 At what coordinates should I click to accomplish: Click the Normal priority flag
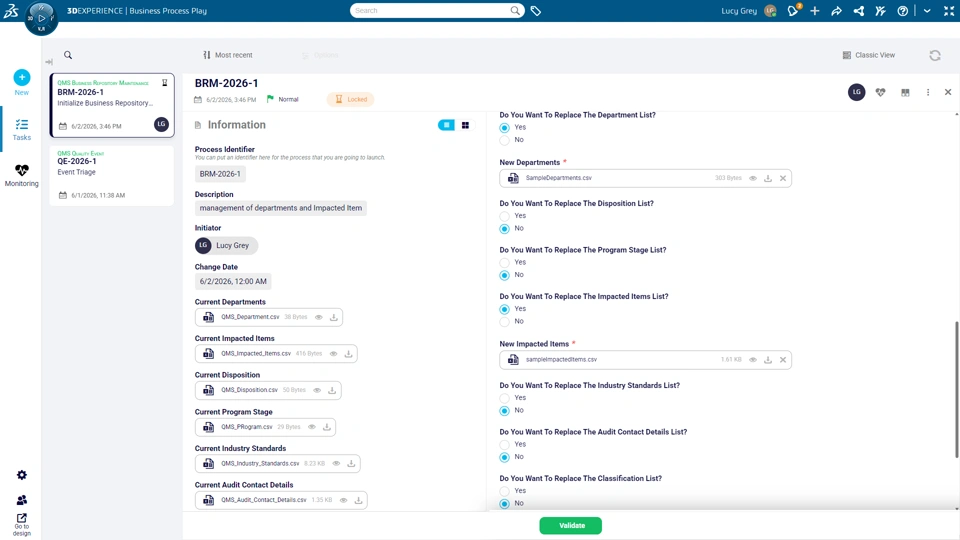(282, 99)
